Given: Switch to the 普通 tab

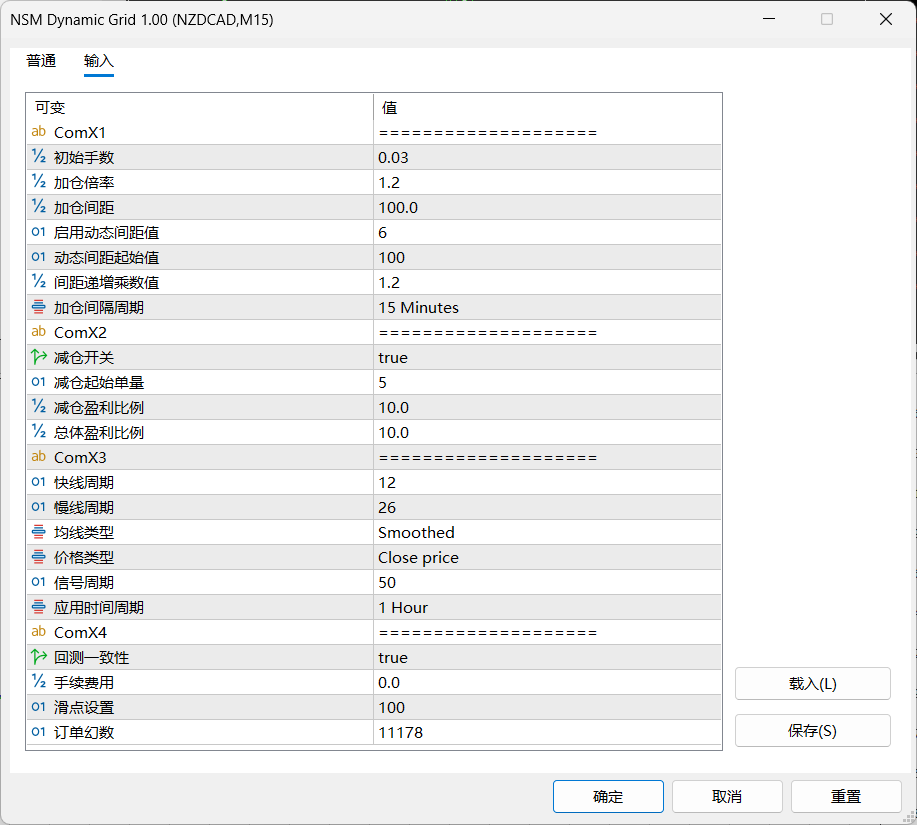Looking at the screenshot, I should pyautogui.click(x=41, y=61).
